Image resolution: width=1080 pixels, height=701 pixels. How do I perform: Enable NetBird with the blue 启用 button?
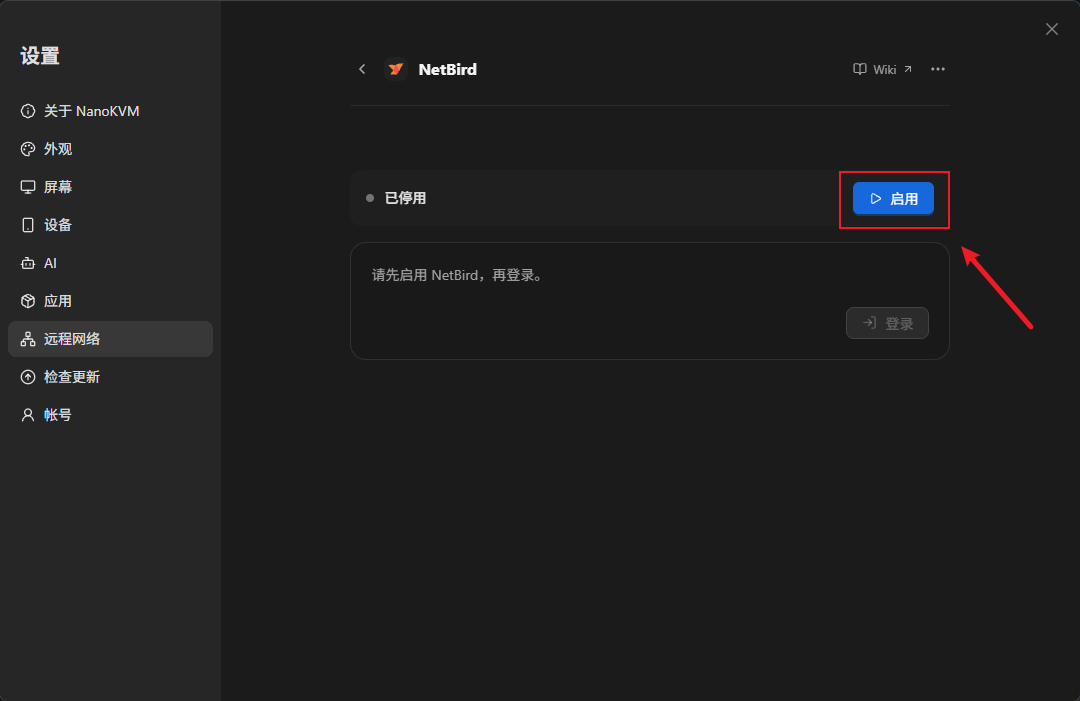893,198
